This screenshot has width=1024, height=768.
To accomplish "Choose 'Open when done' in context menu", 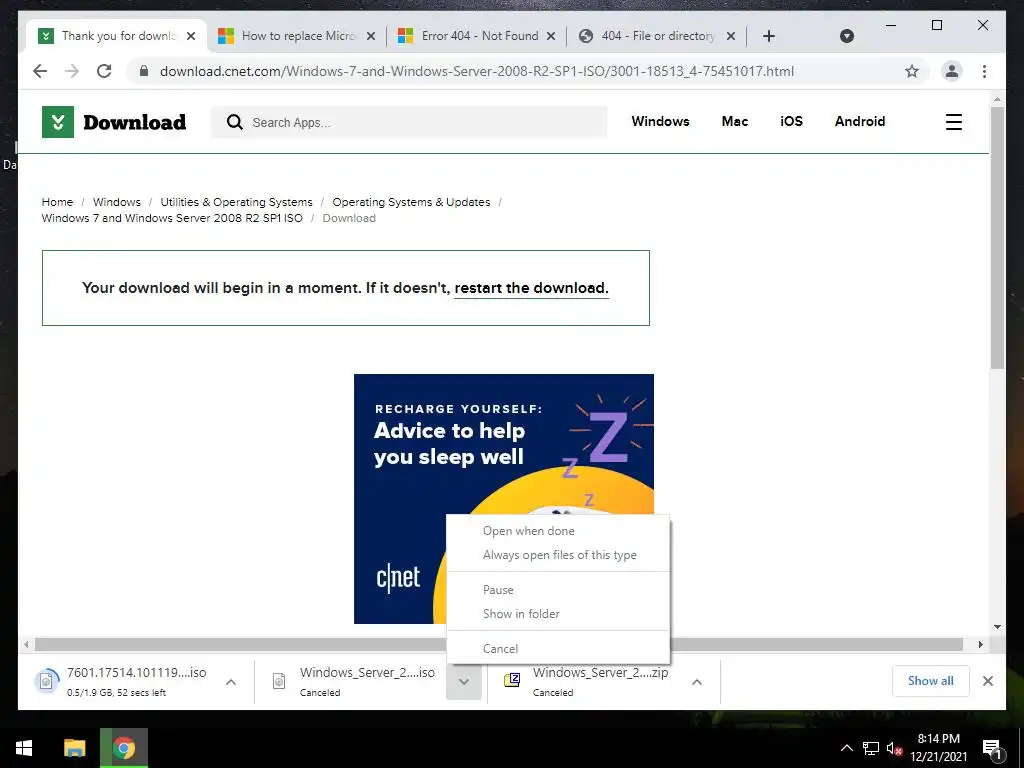I will (558, 531).
